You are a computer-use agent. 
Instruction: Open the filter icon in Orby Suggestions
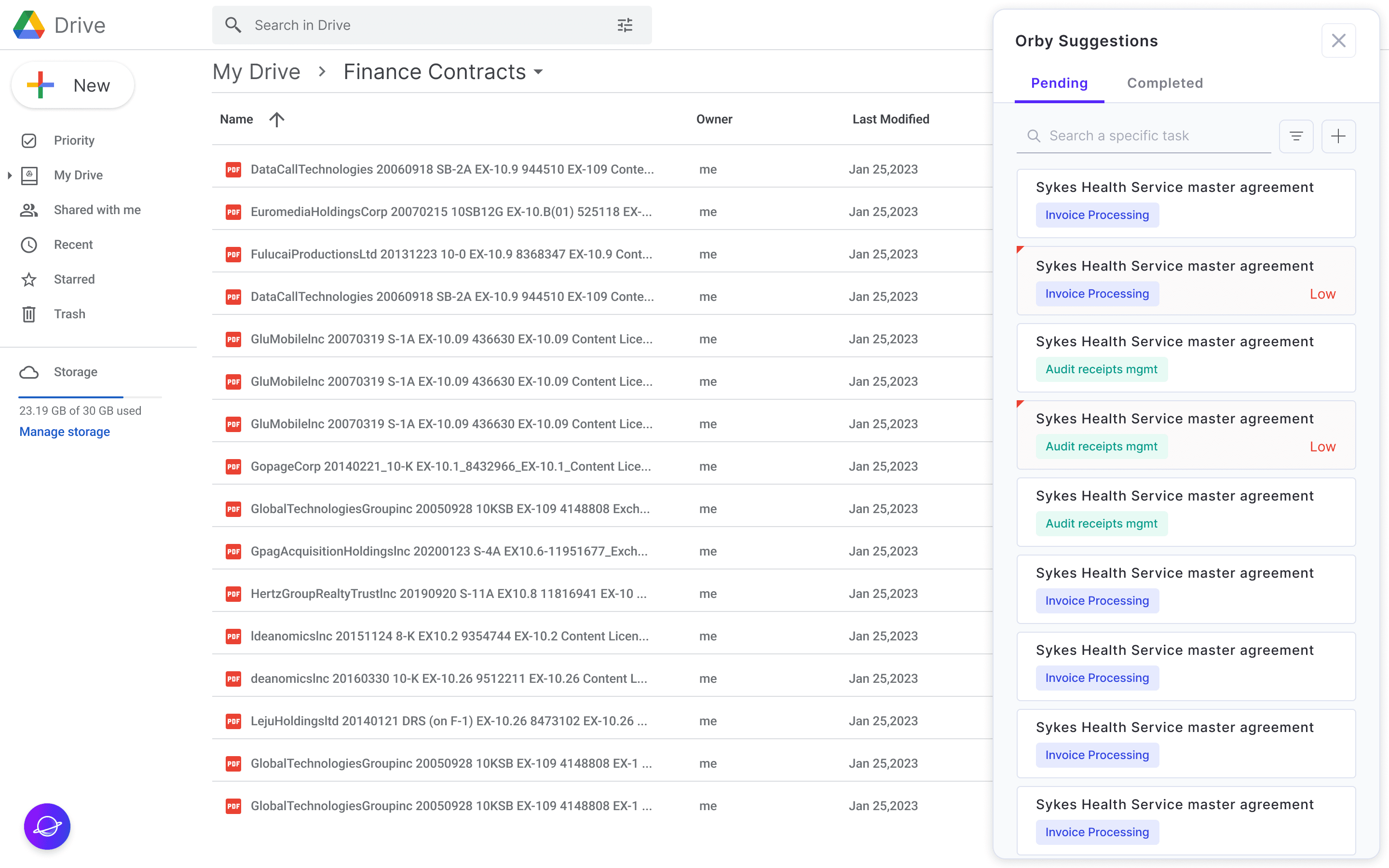pos(1296,136)
